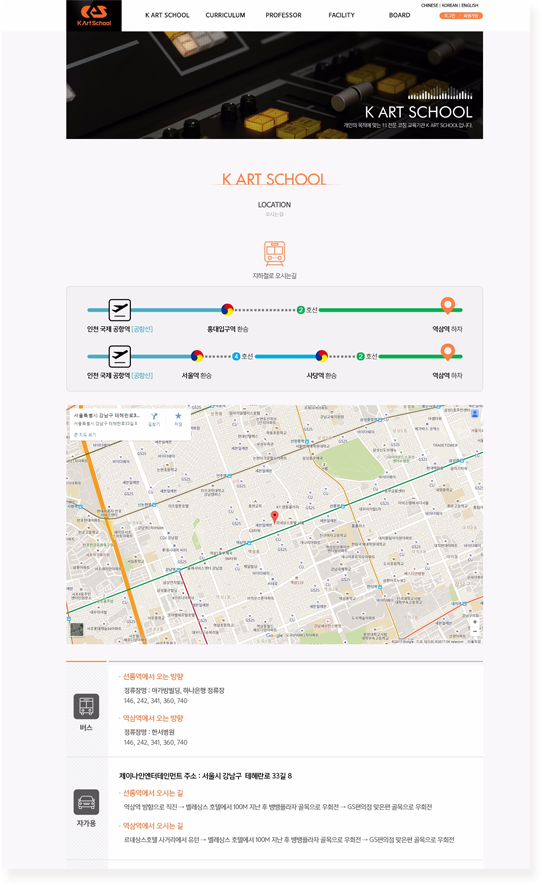Screen dimensions: 542x885
Task: Open the FACILITY menu
Action: 342,15
